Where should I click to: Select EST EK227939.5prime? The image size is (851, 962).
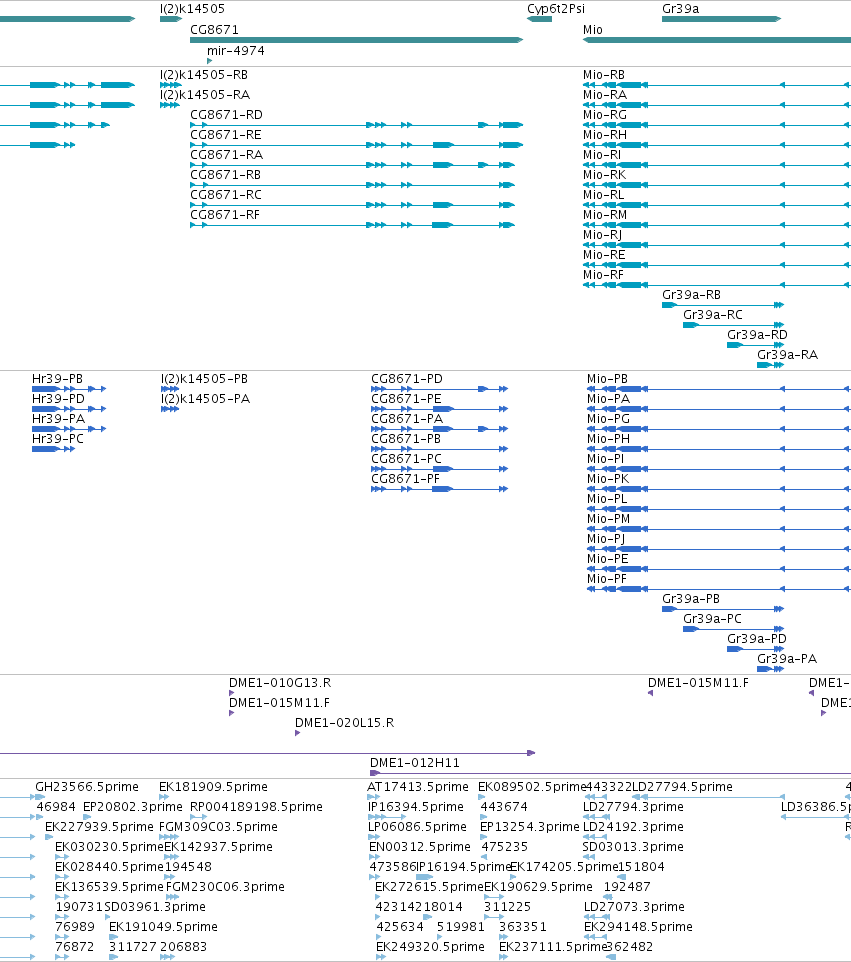tap(99, 827)
